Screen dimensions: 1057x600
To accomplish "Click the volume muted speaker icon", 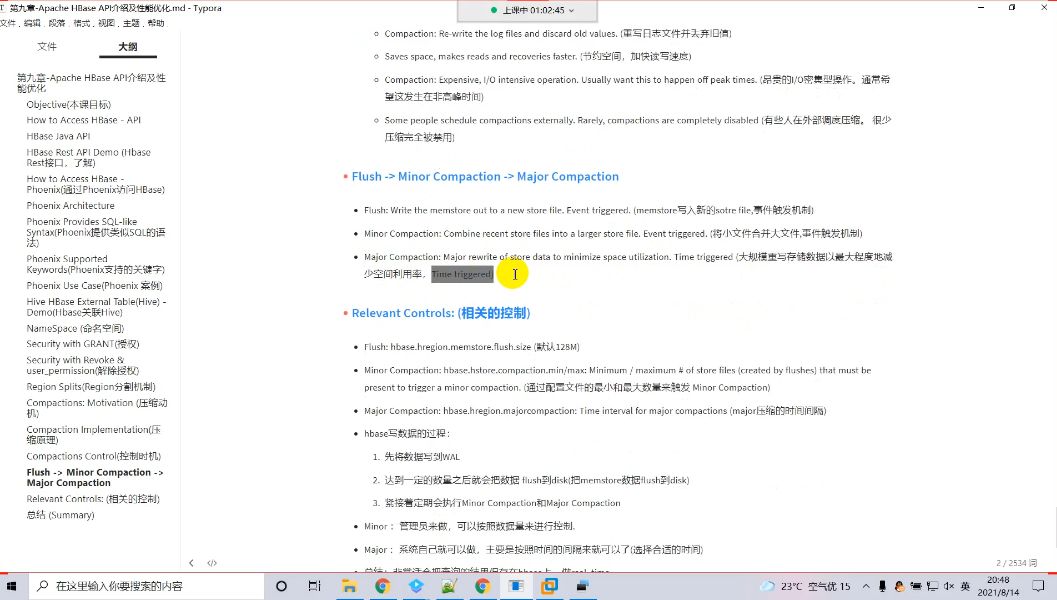I will click(948, 587).
